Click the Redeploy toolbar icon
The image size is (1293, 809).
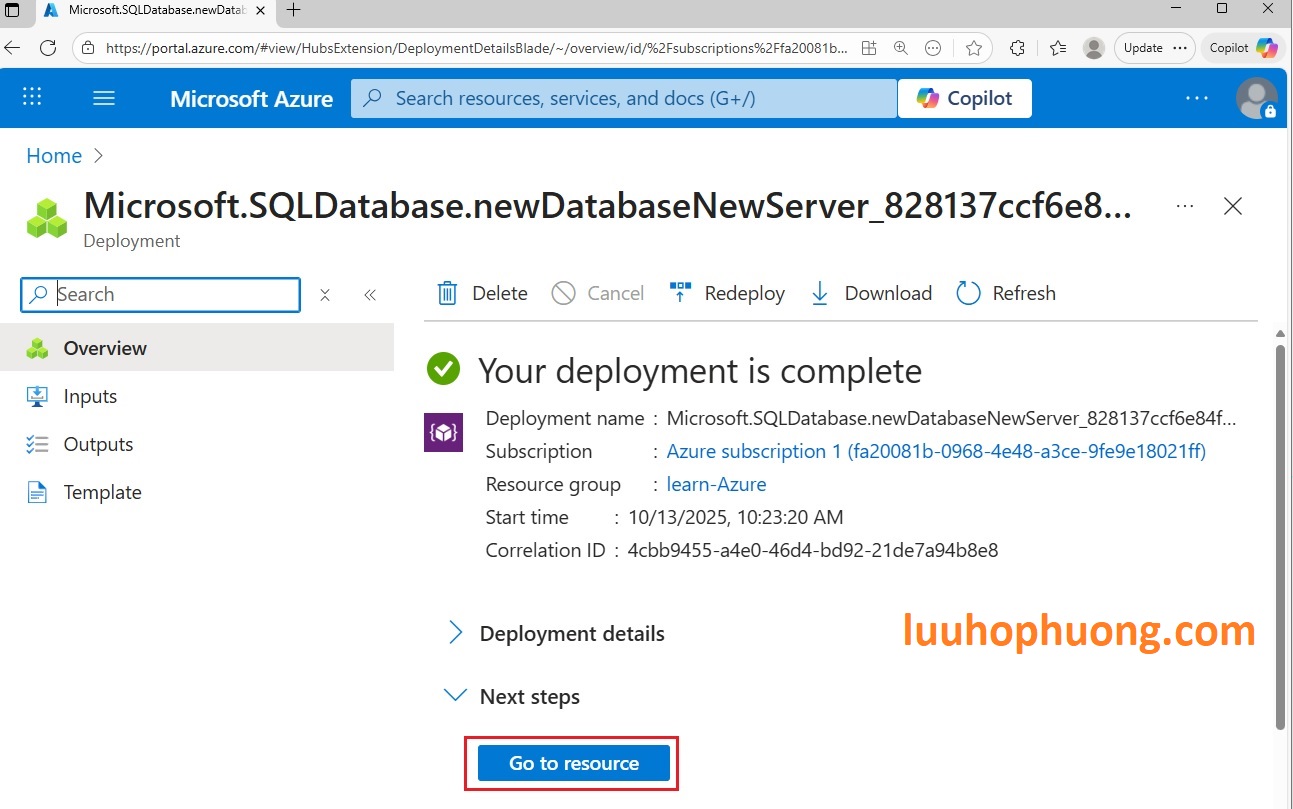point(680,293)
